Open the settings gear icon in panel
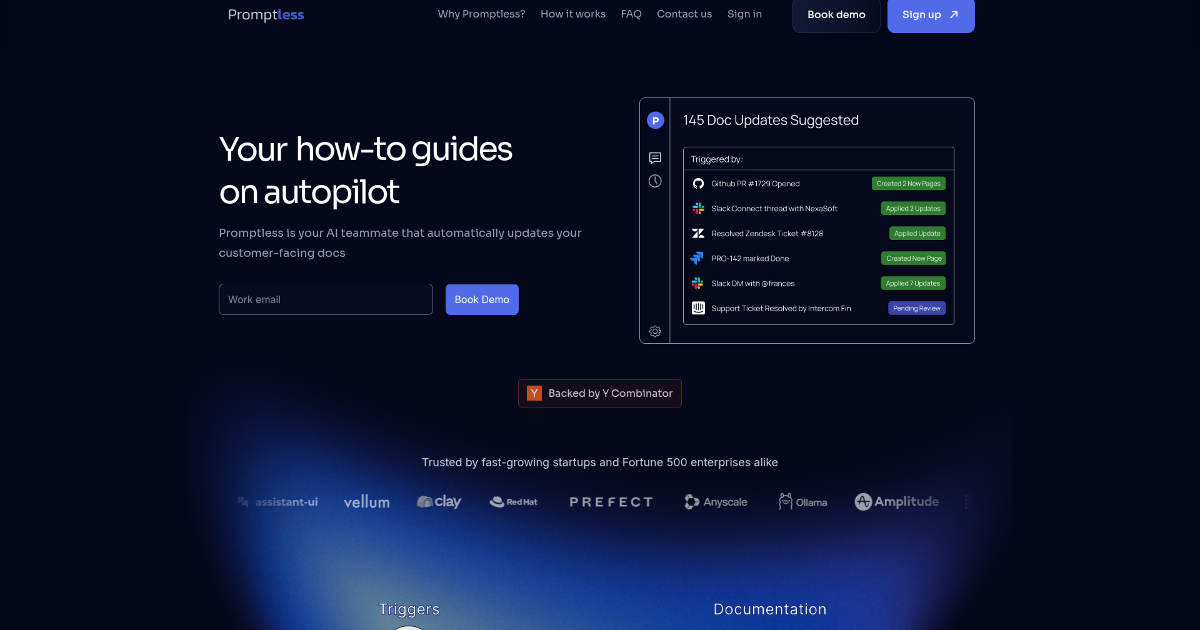Screen dimensions: 1200x630 655,331
